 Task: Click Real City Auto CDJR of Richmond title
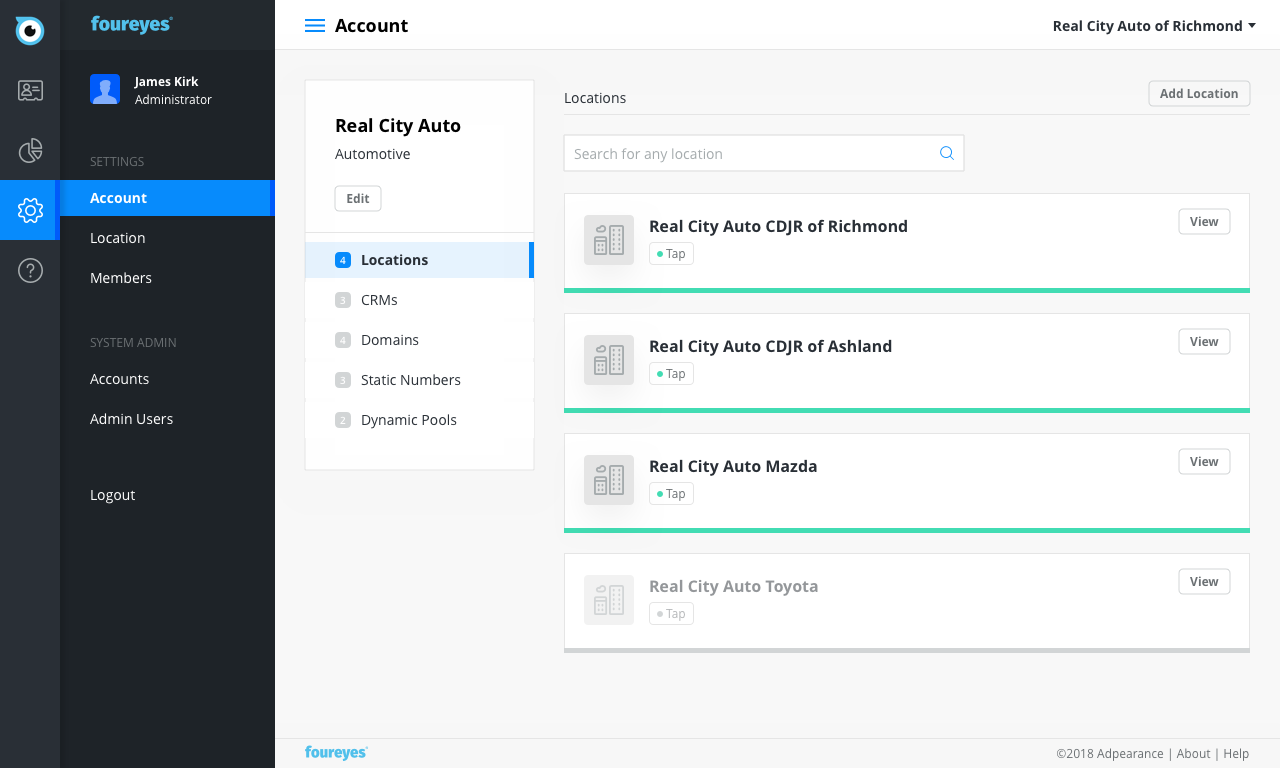[x=778, y=226]
